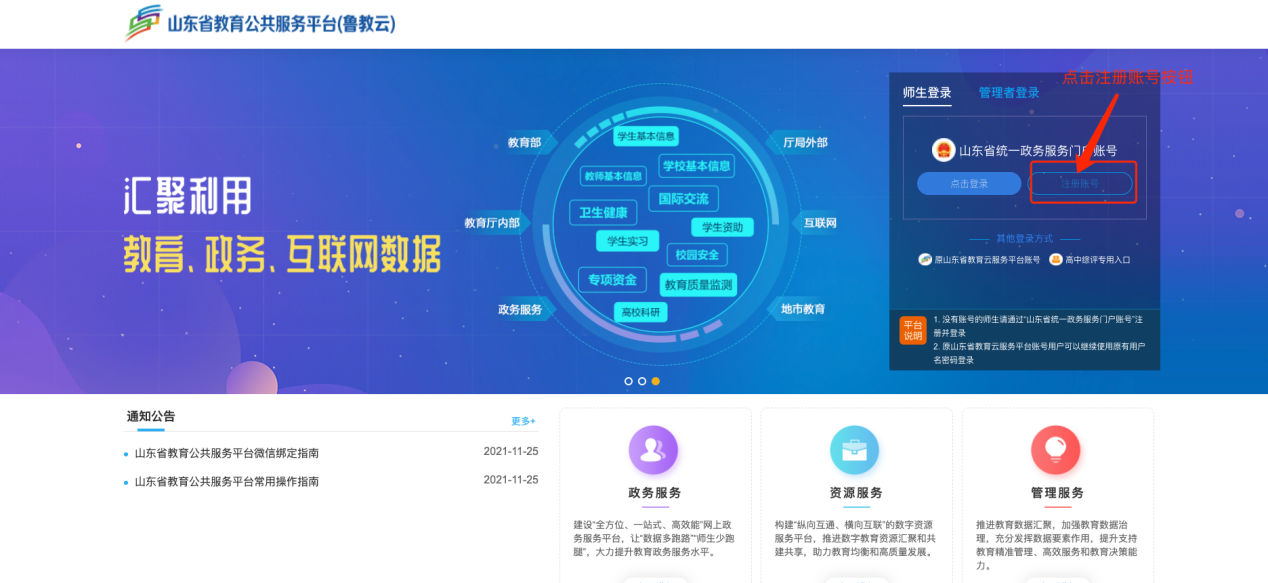Click the 互联网 label in the banner

[820, 223]
